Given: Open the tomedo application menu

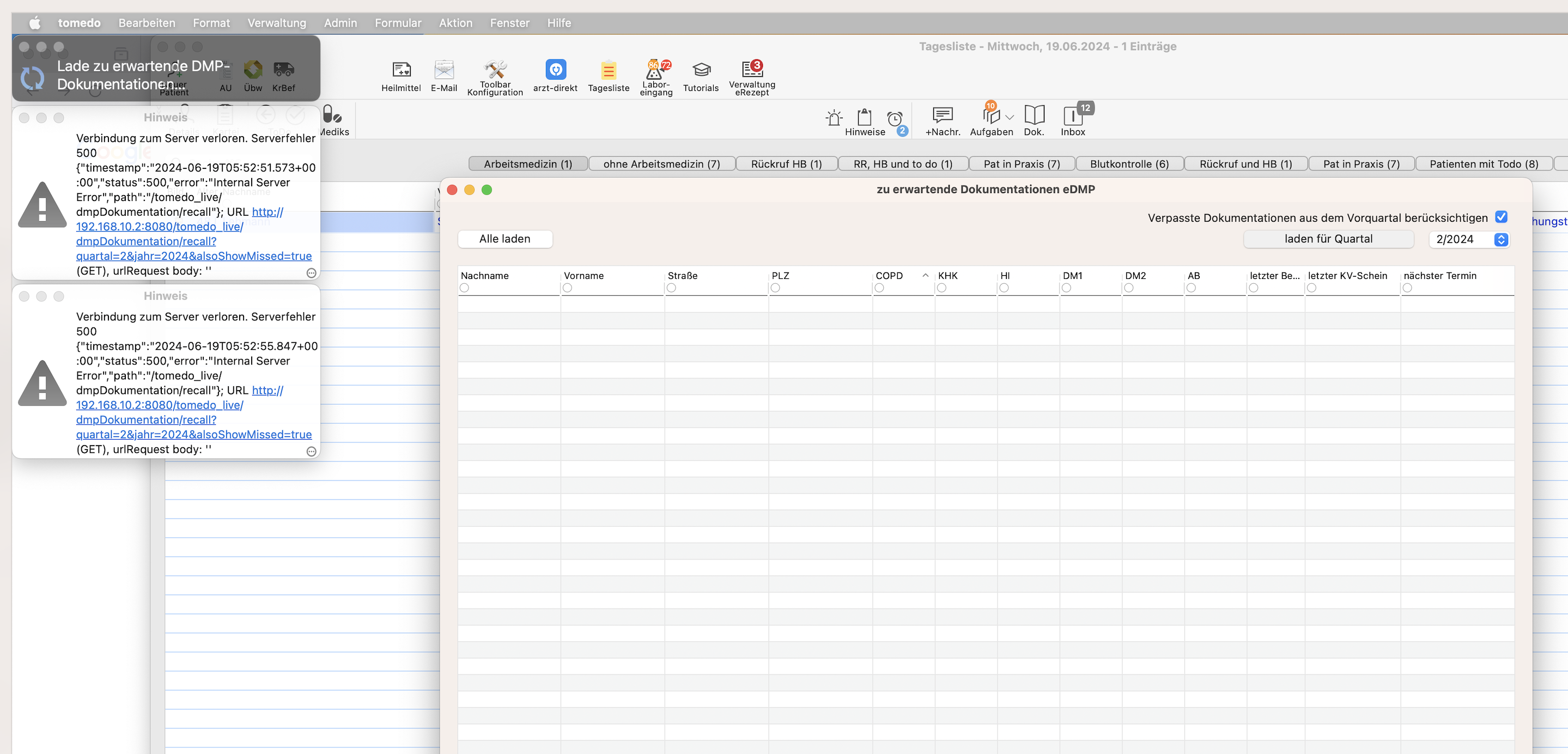Looking at the screenshot, I should 79,23.
